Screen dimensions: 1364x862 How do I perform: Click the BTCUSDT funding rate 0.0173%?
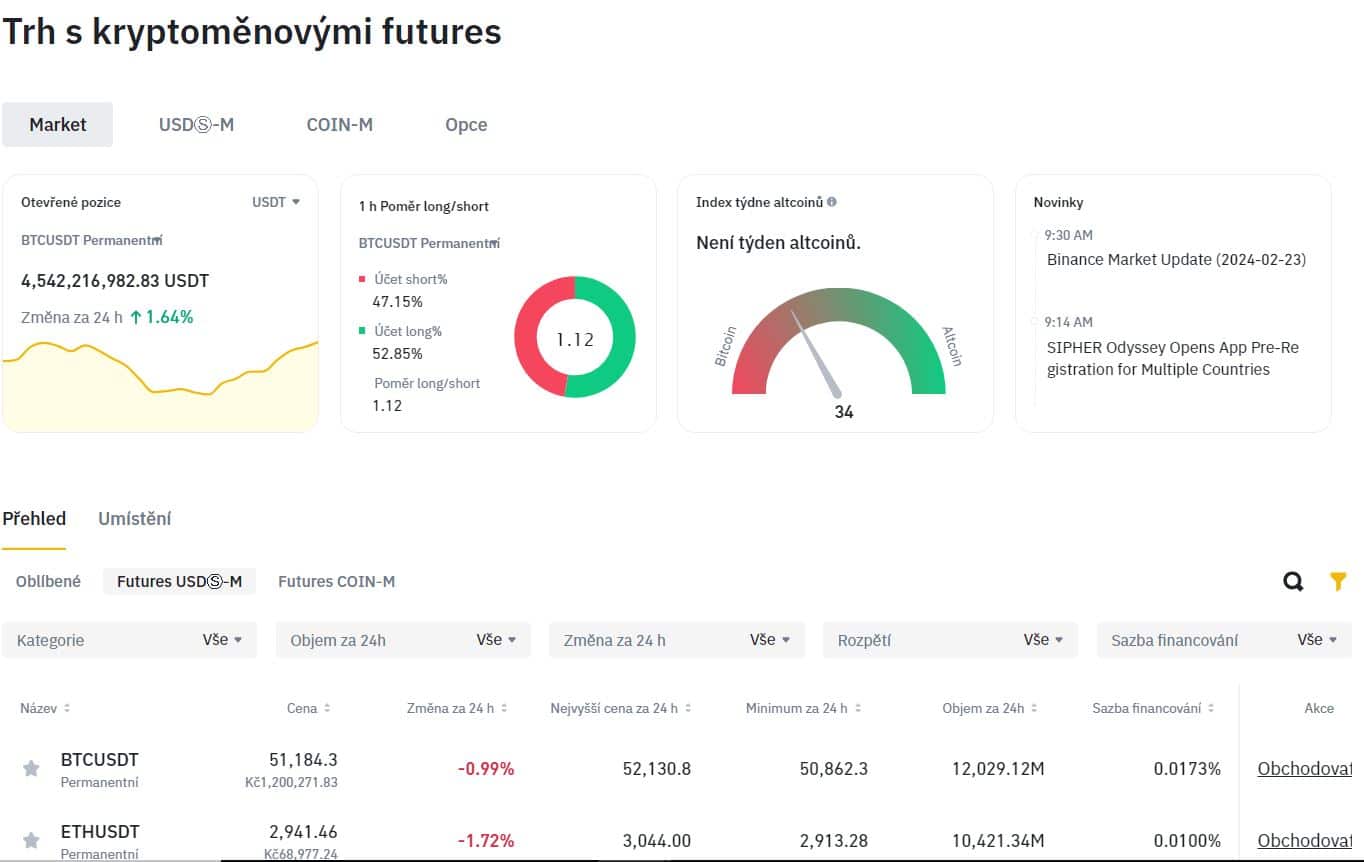(x=1187, y=769)
